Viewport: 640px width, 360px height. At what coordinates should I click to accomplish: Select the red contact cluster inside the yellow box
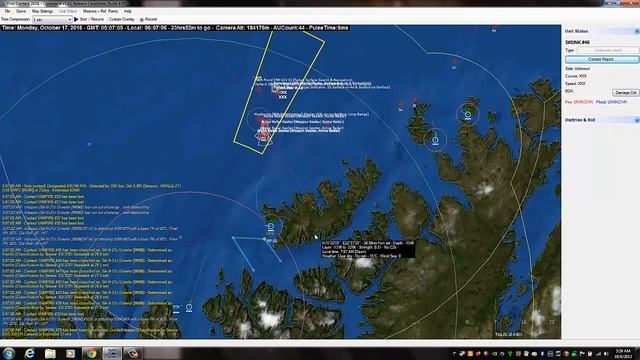tap(262, 136)
